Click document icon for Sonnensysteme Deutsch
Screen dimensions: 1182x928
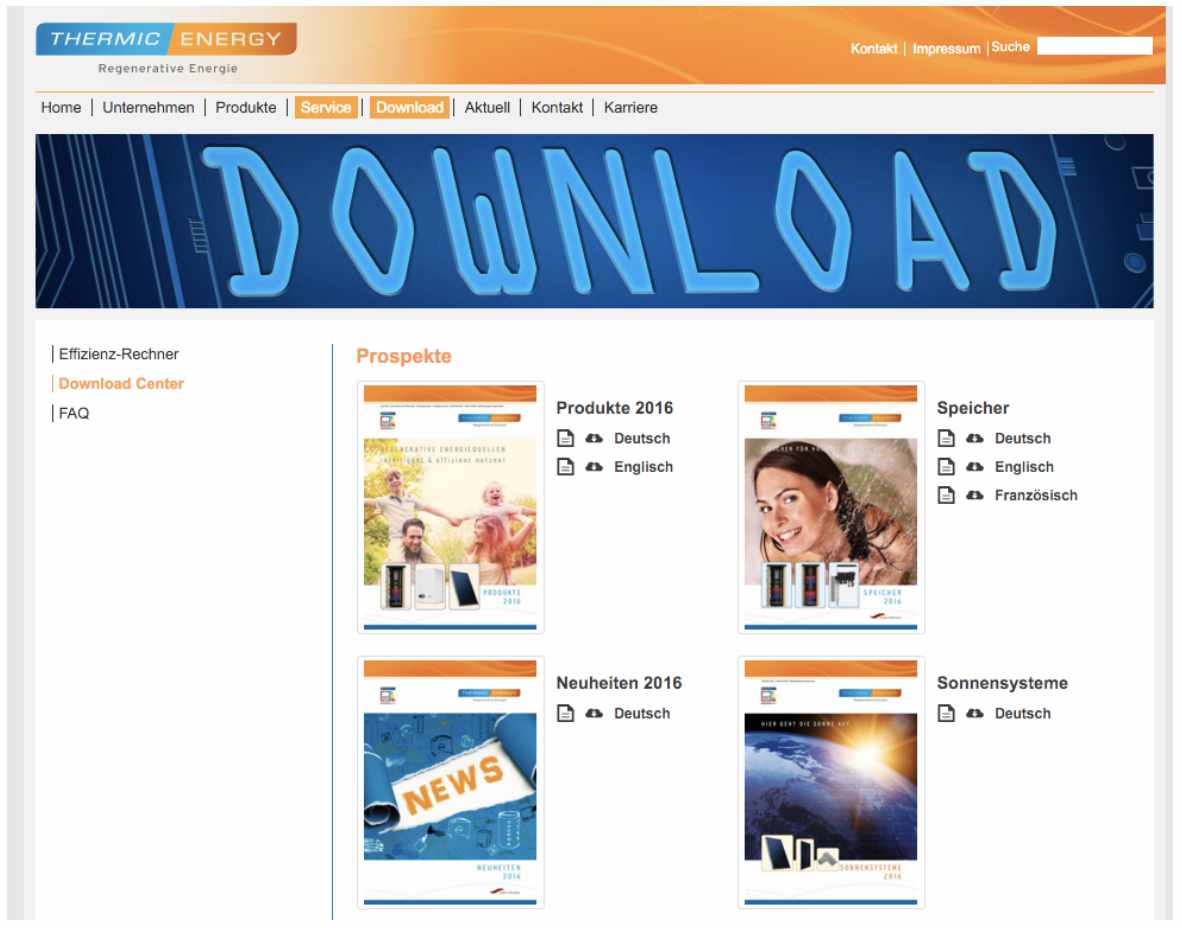(x=946, y=714)
